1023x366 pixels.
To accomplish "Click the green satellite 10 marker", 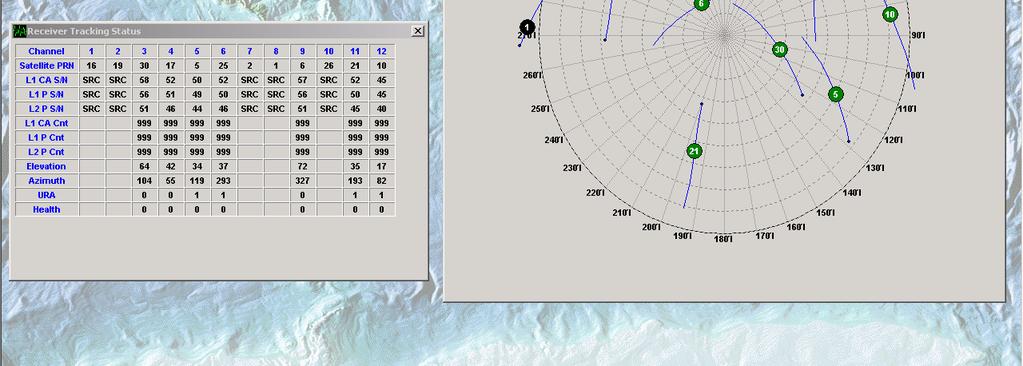I will tap(890, 14).
